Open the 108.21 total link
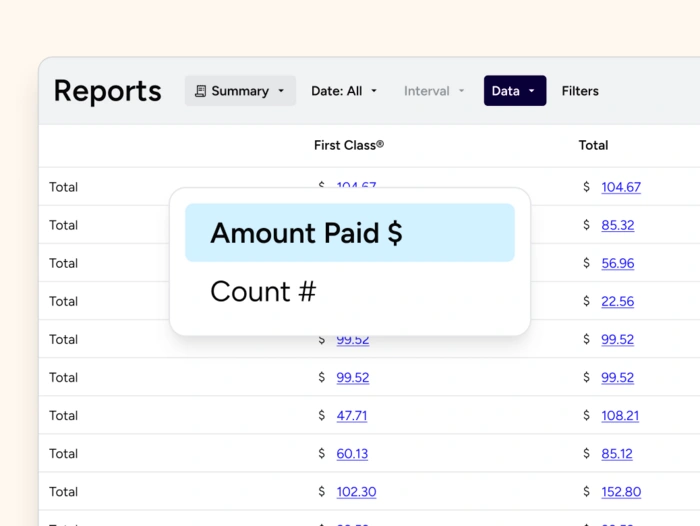 pyautogui.click(x=620, y=415)
